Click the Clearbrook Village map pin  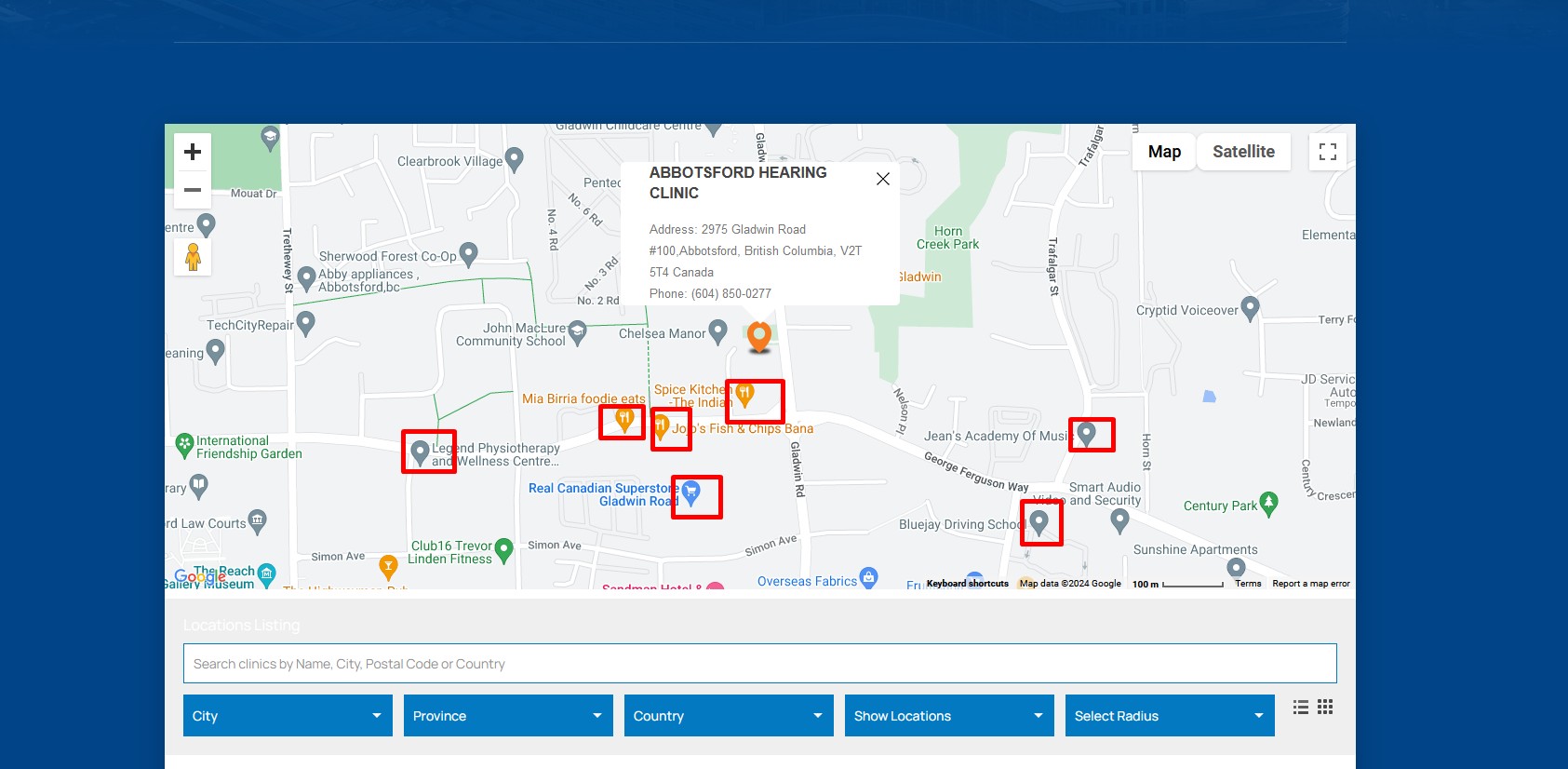pos(514,159)
